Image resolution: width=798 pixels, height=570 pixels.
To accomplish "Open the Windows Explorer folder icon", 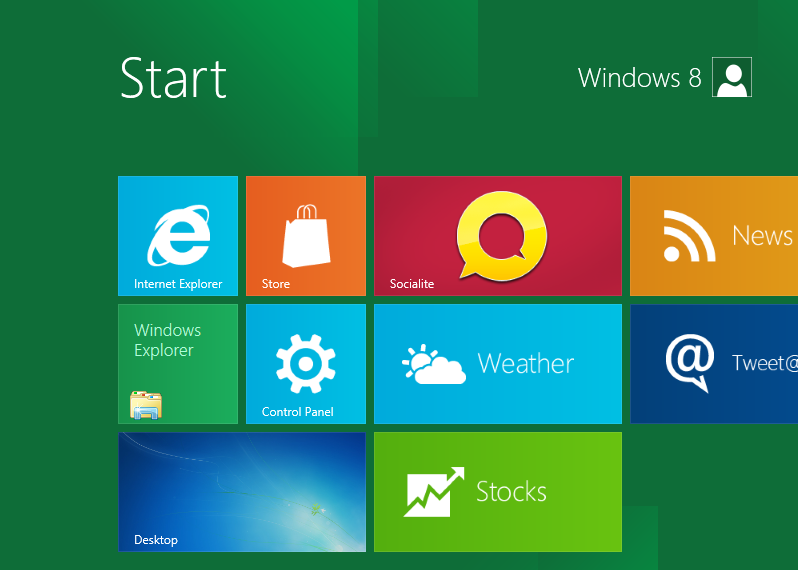I will [x=146, y=405].
